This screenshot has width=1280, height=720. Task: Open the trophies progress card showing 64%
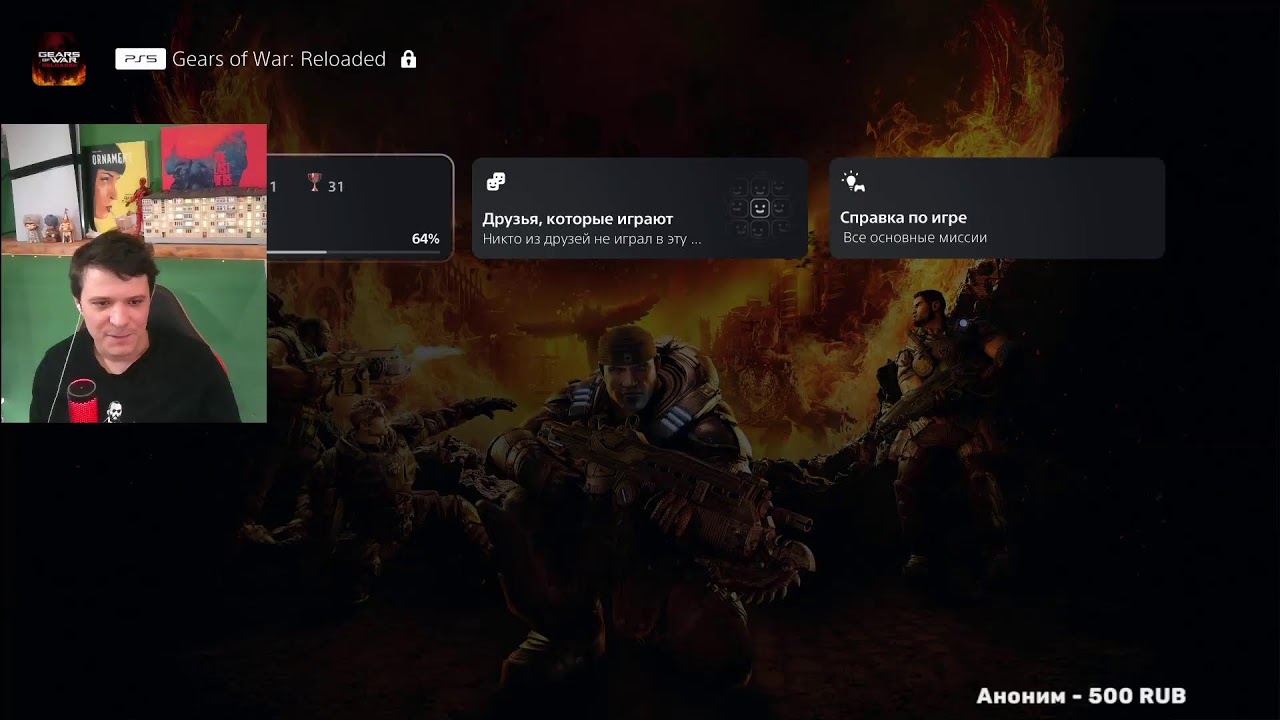coord(360,207)
